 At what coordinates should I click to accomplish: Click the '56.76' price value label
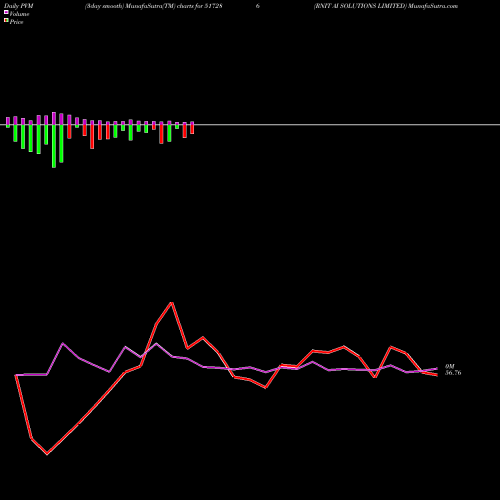[x=453, y=373]
